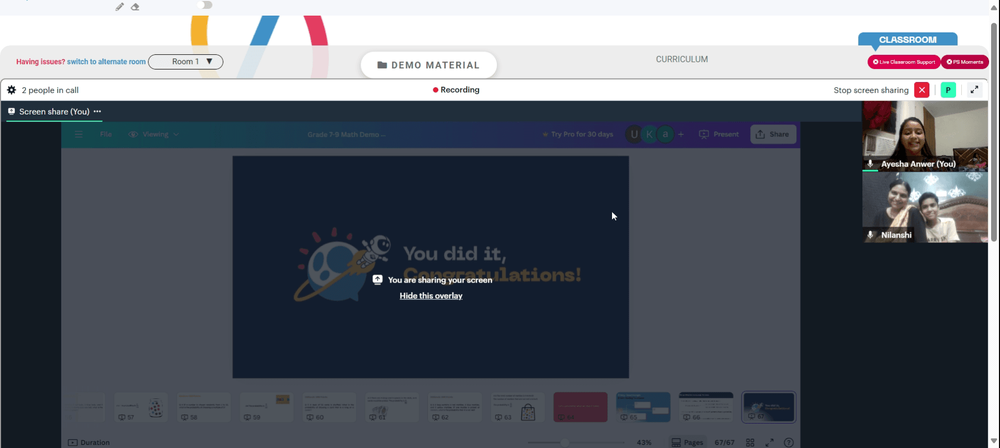Click Nilanshi's microphone icon

pyautogui.click(x=871, y=235)
